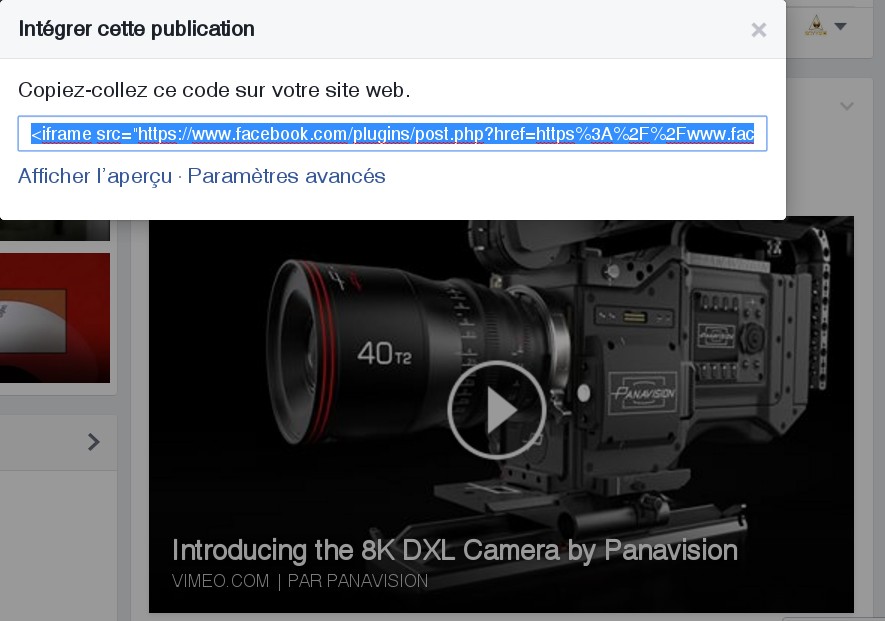Click the white box at bottom-right corner

[833, 617]
